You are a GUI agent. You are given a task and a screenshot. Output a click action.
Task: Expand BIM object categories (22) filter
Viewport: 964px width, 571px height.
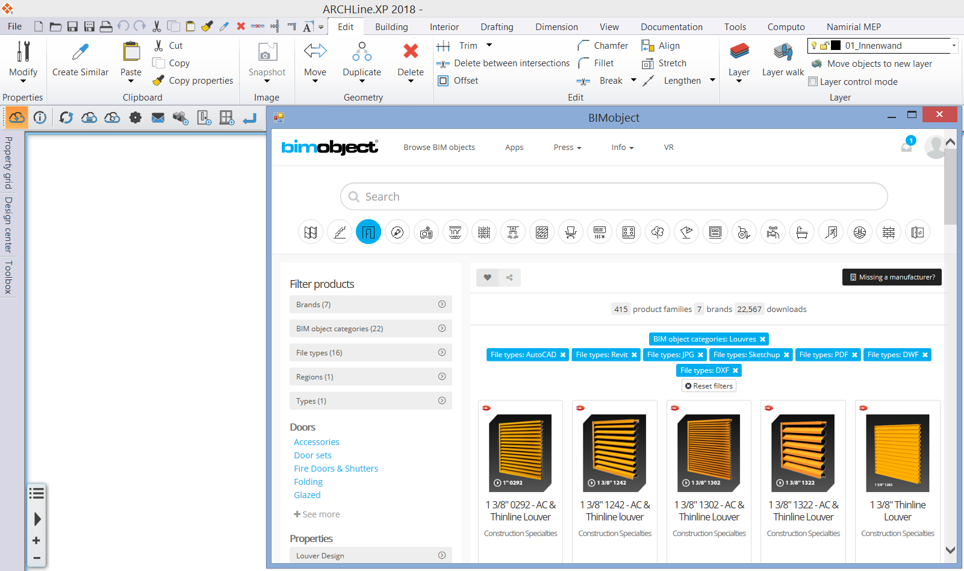(371, 328)
